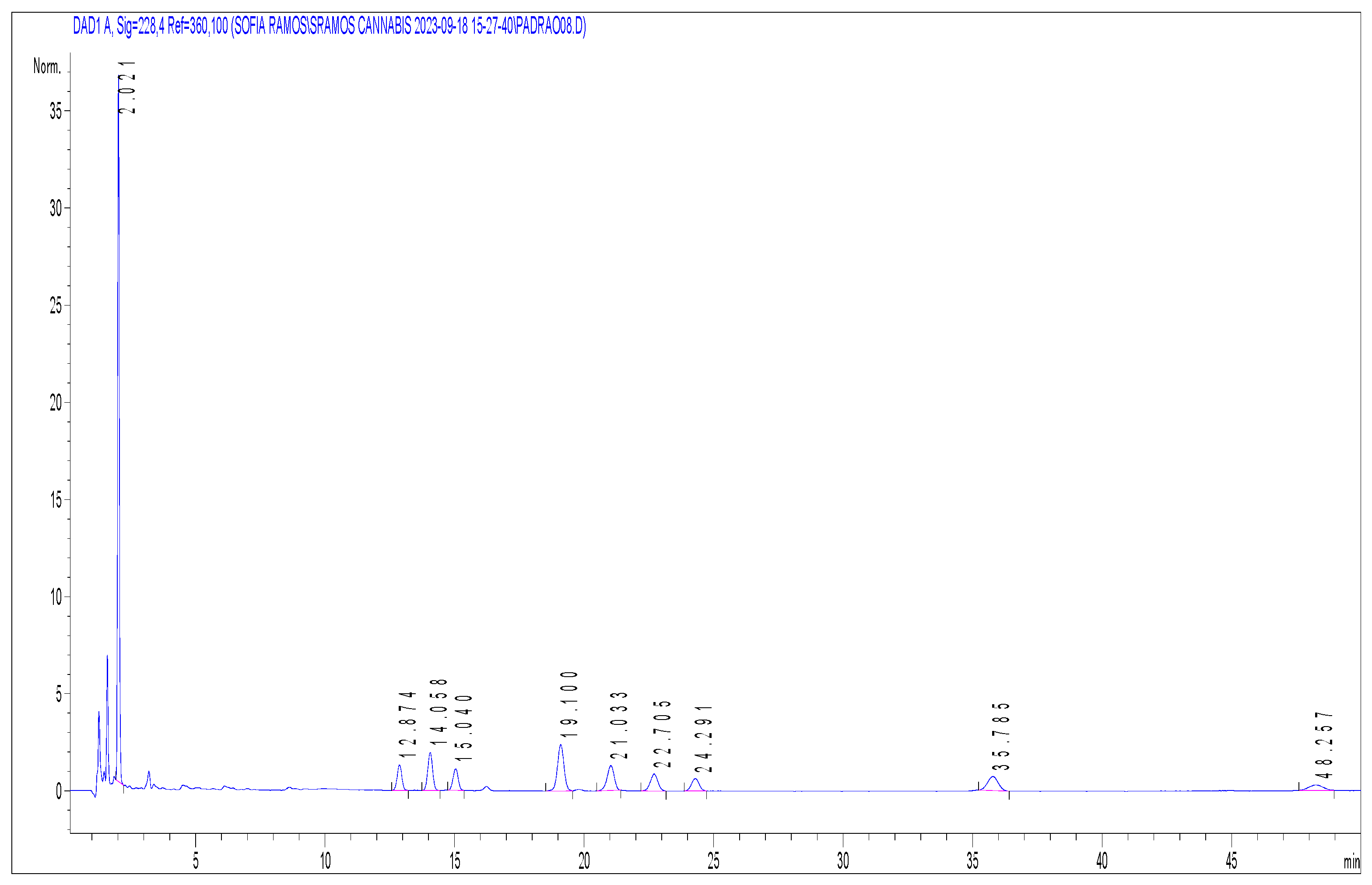Click the 30 tick on time axis
1372x885 pixels.
(x=843, y=861)
